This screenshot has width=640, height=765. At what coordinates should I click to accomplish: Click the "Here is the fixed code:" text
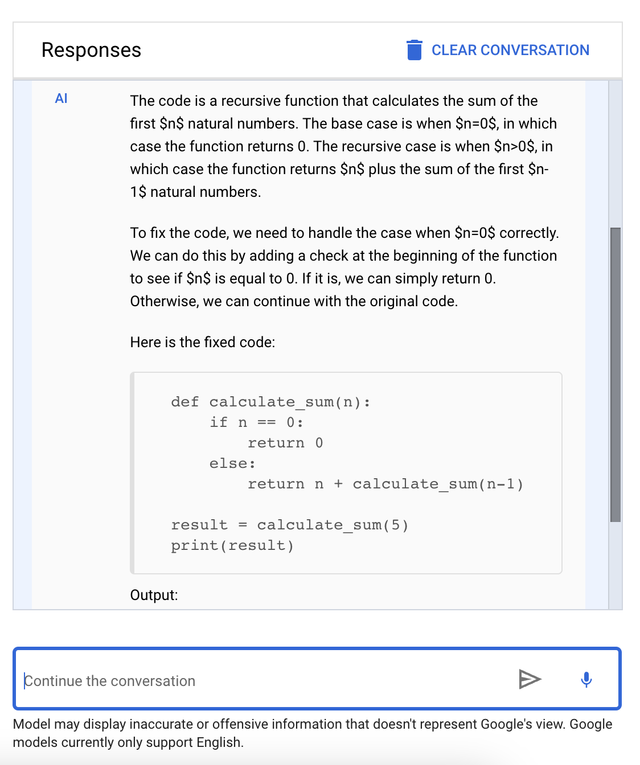(x=202, y=342)
